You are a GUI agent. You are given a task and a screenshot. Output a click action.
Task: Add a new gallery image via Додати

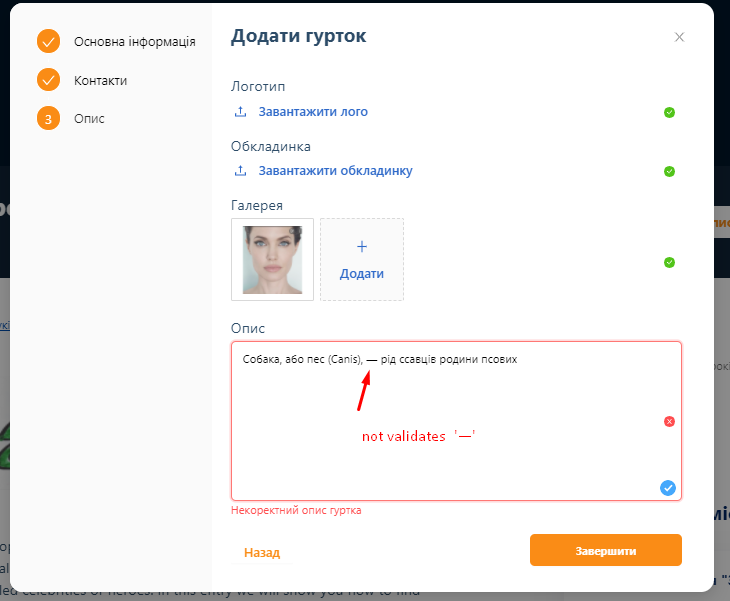(x=362, y=259)
